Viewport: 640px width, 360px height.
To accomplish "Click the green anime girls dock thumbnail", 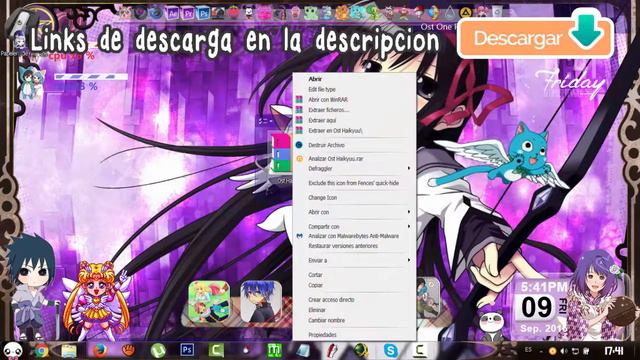I will 209,301.
